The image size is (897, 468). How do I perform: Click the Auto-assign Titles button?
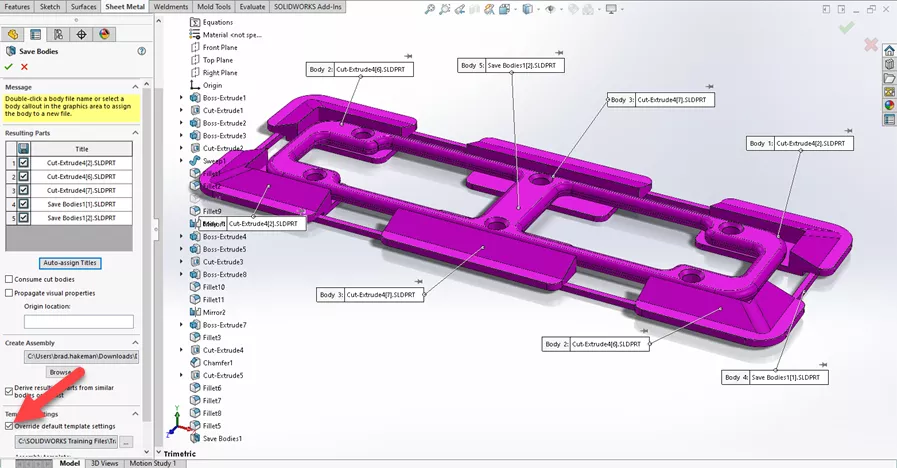(70, 263)
